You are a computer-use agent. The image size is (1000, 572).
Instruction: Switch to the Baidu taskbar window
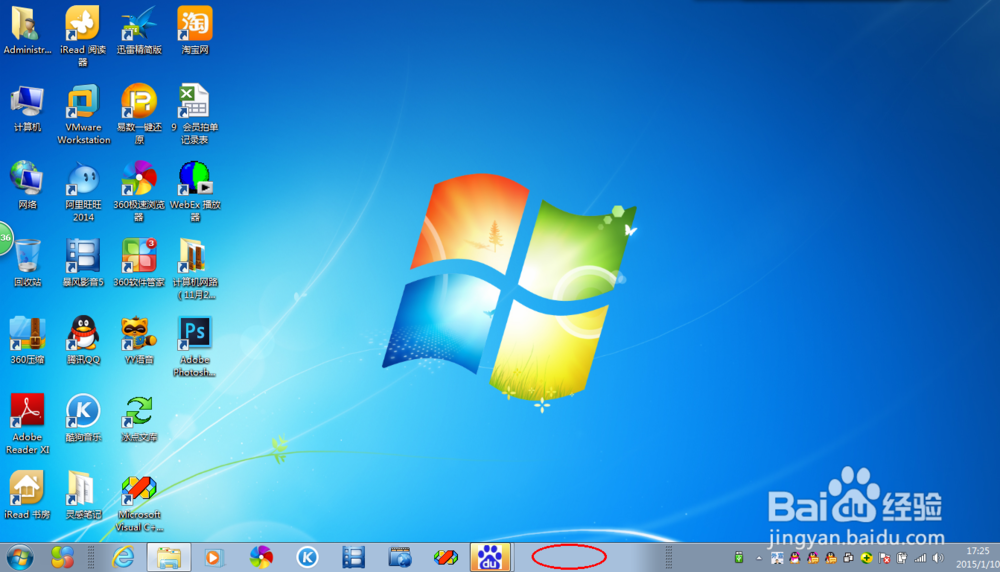490,558
